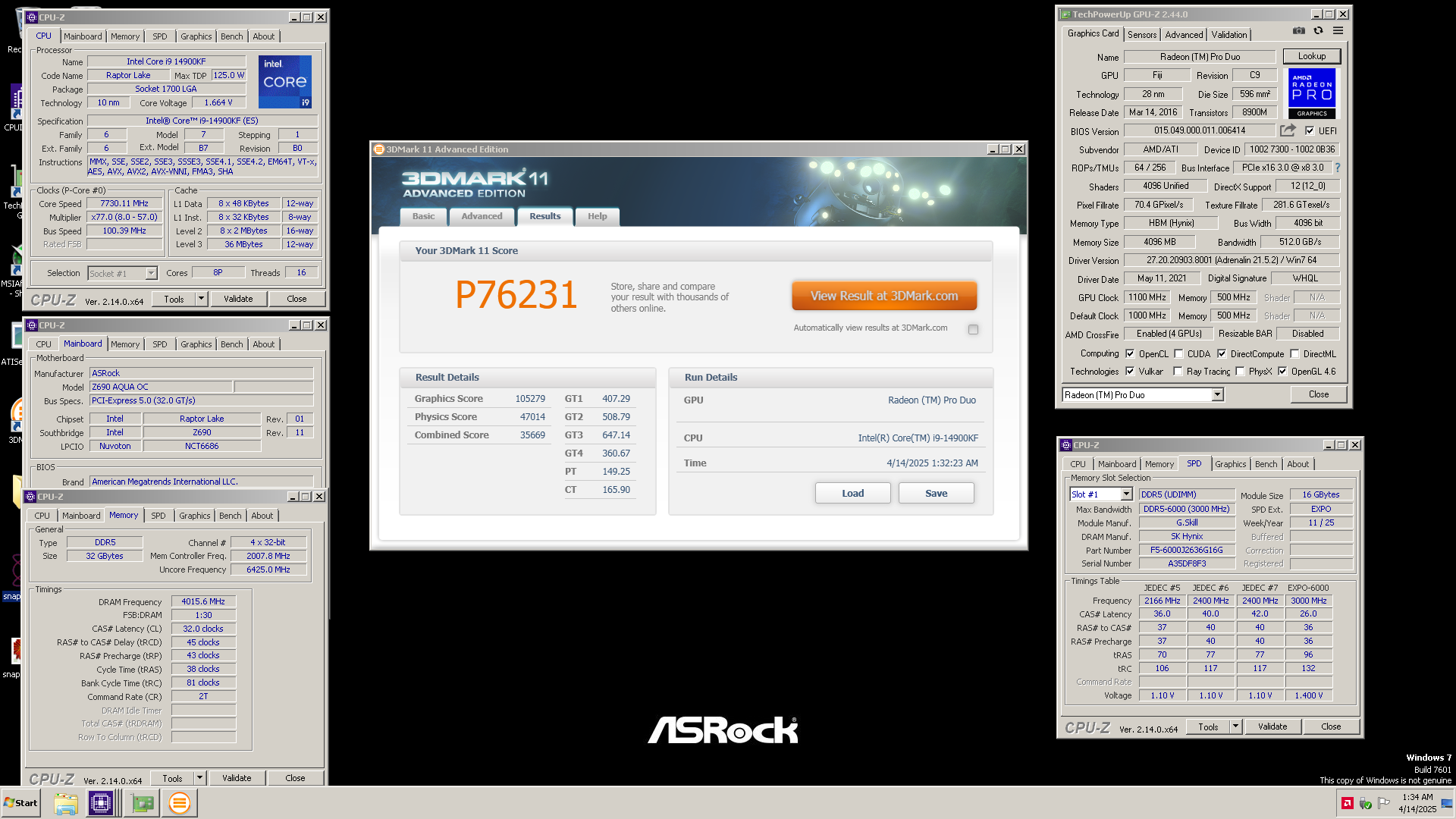The height and width of the screenshot is (819, 1456).
Task: Click the bus interface question mark icon
Action: coord(1337,168)
